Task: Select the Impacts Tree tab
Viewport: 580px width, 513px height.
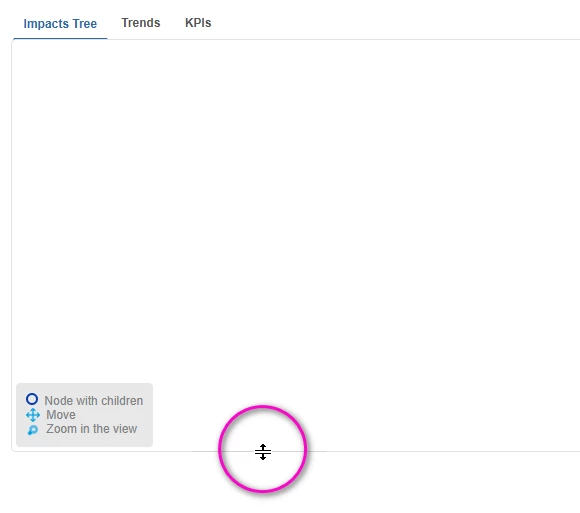Action: point(60,24)
